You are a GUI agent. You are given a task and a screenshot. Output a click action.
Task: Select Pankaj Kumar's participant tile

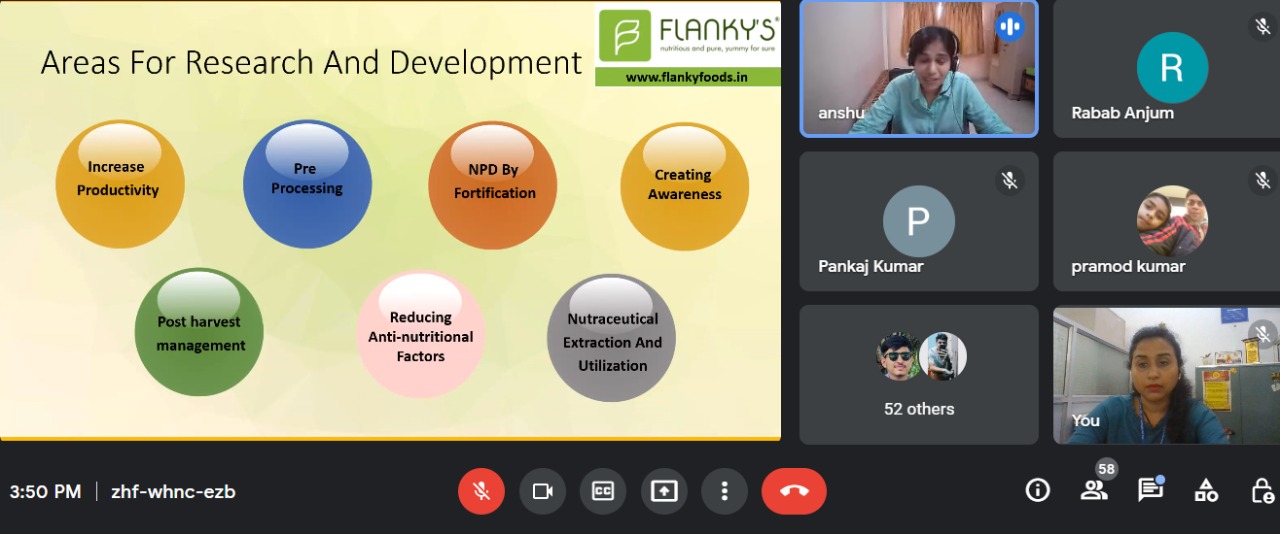919,222
